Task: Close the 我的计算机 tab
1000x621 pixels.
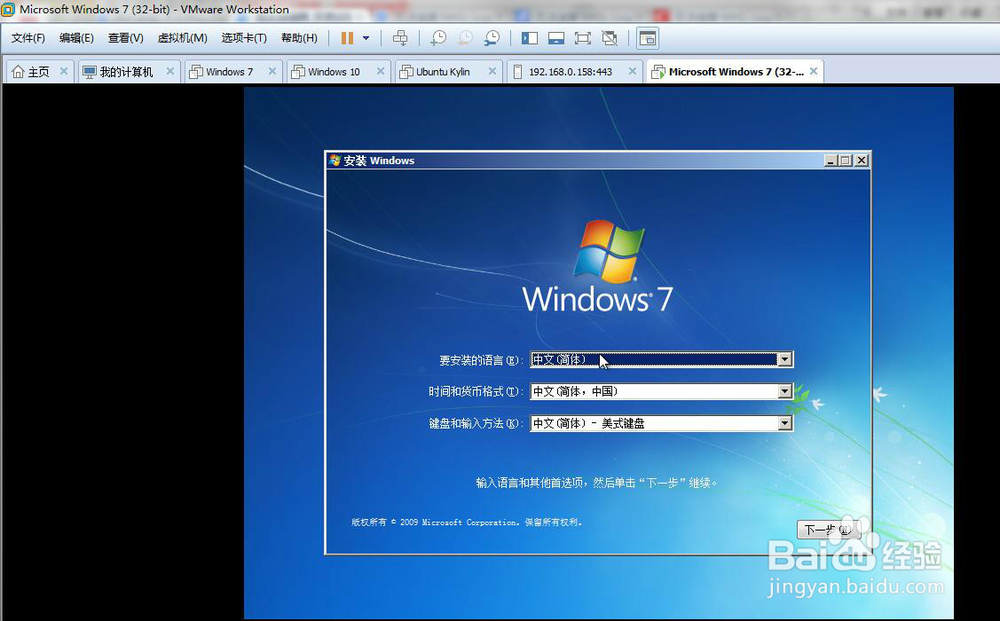Action: coord(170,71)
